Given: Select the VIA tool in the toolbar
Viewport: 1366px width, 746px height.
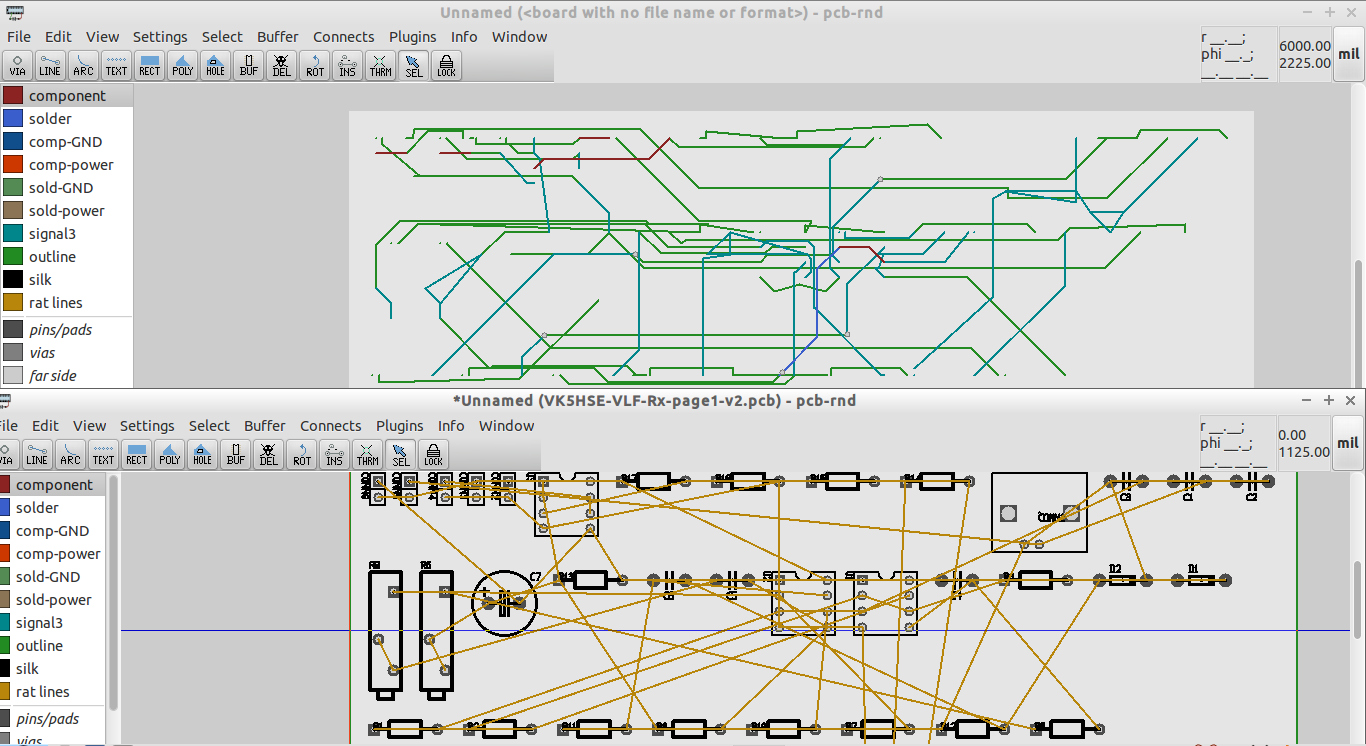Looking at the screenshot, I should coord(17,65).
